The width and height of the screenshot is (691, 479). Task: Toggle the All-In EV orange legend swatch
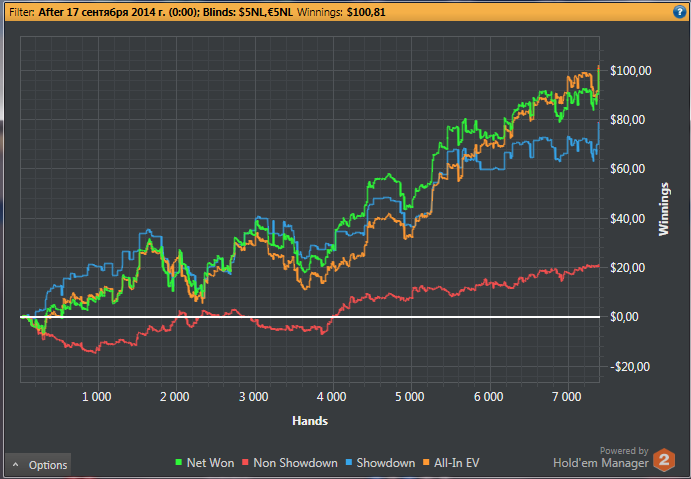[x=426, y=463]
